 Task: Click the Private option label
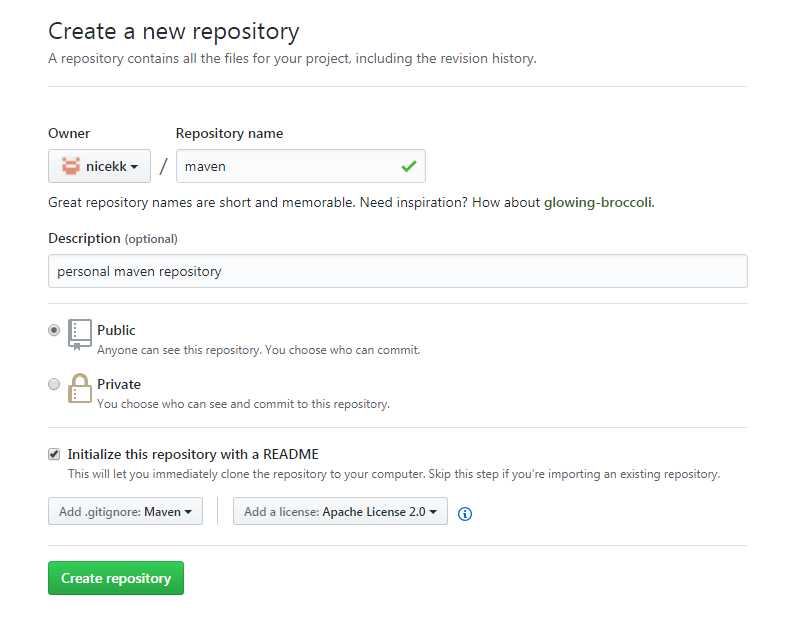click(119, 384)
